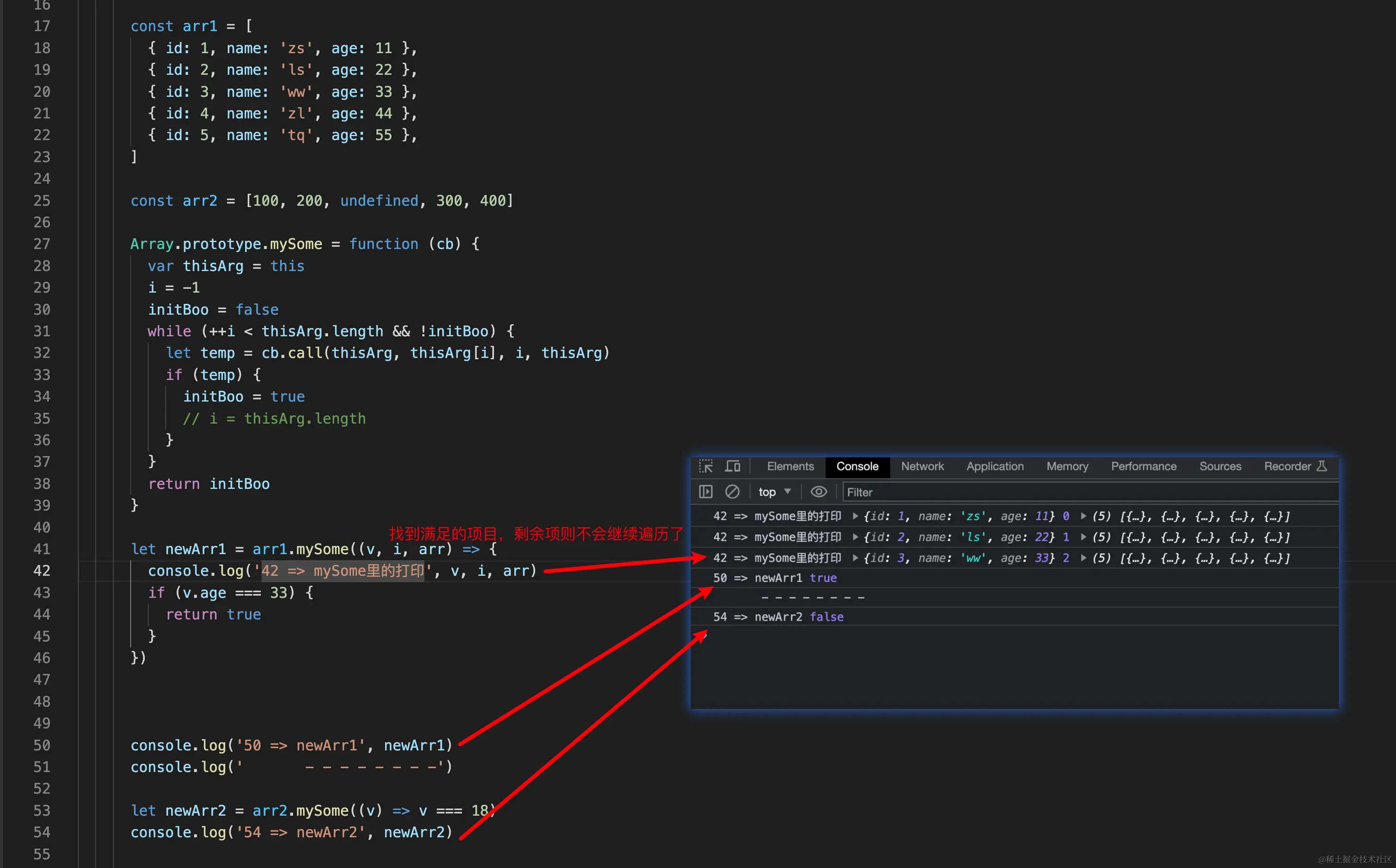Expand the id: 2 'ls' object
Image resolution: width=1396 pixels, height=868 pixels.
pyautogui.click(x=855, y=537)
